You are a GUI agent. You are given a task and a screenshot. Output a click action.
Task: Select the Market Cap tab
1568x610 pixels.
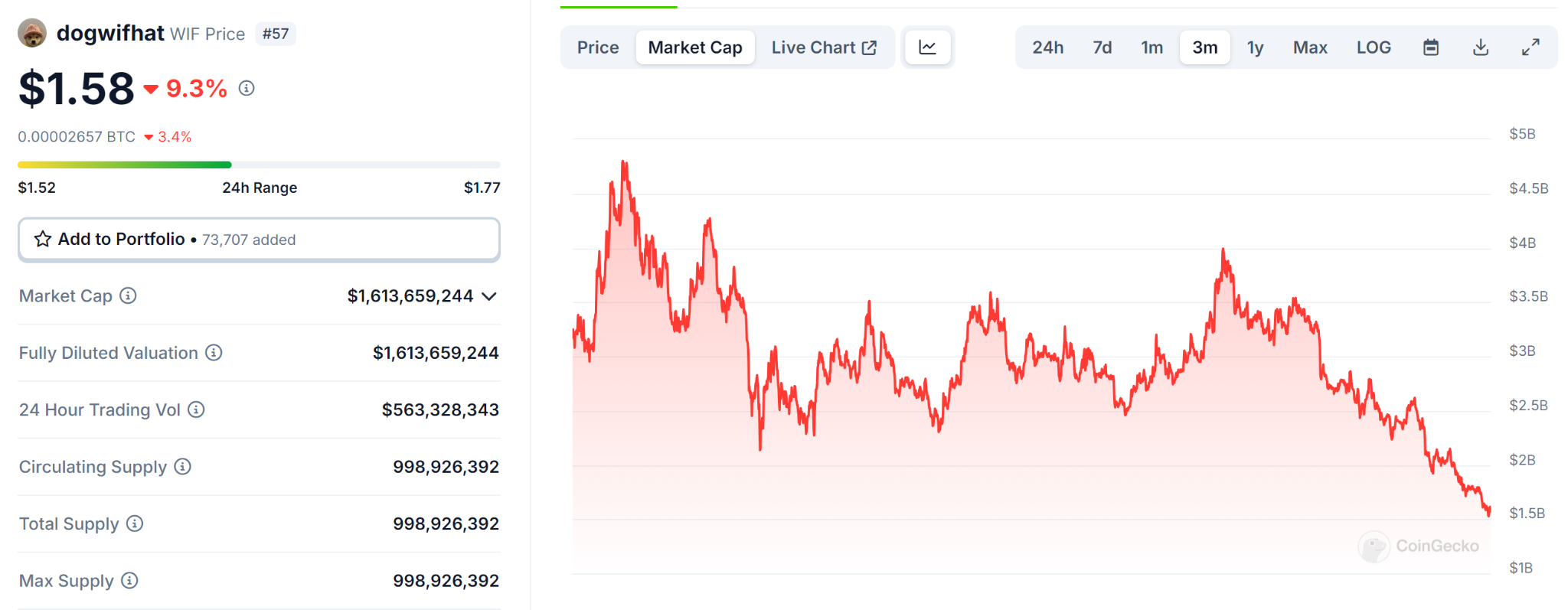click(x=695, y=47)
